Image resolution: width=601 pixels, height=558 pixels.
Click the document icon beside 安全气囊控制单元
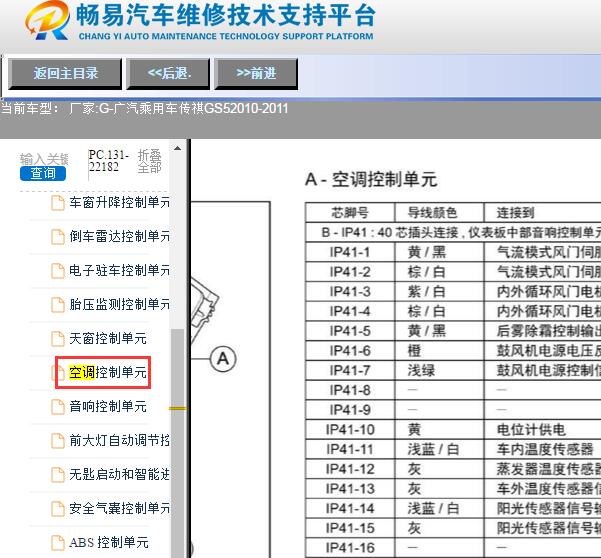pos(58,509)
